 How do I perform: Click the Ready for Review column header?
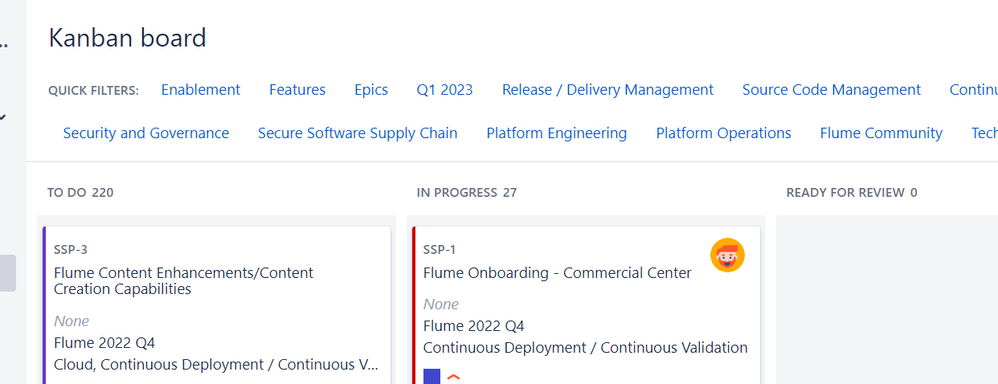852,192
